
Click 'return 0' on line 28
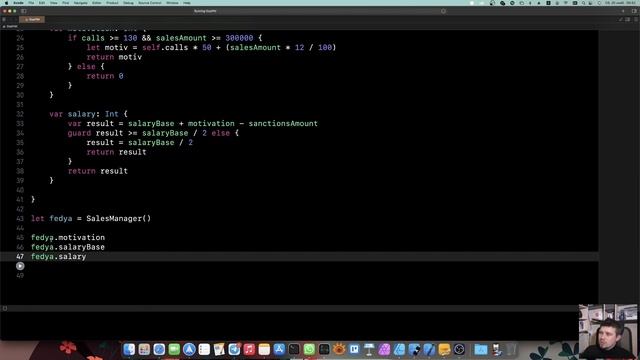(104, 76)
